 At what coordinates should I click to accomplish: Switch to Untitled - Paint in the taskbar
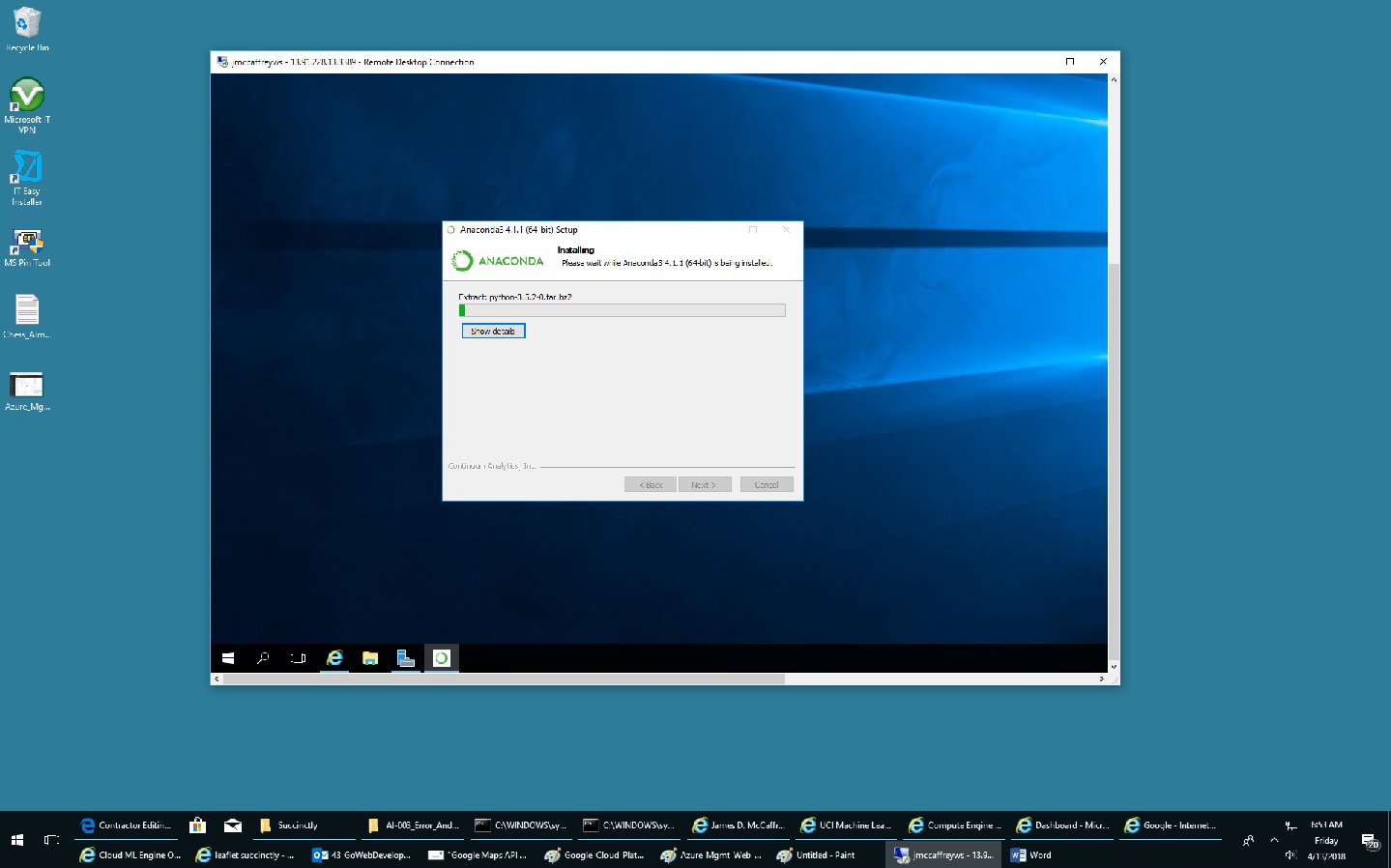pyautogui.click(x=817, y=855)
